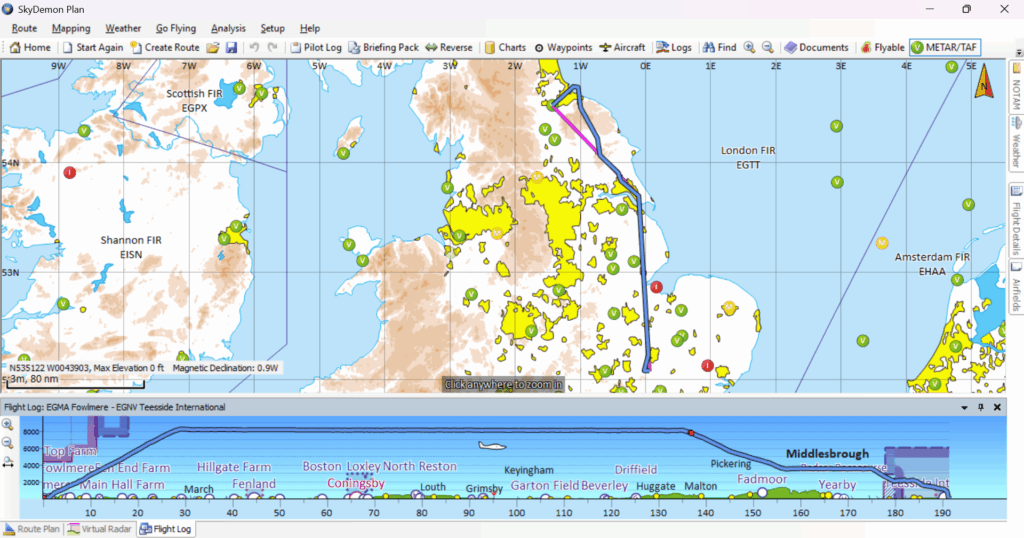Click the undo arrow icon
This screenshot has height=538, width=1024.
(x=254, y=47)
